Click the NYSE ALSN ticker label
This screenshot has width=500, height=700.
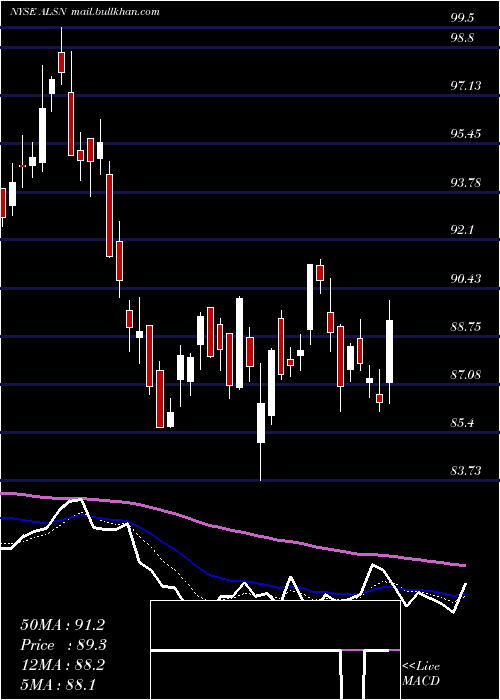point(38,12)
